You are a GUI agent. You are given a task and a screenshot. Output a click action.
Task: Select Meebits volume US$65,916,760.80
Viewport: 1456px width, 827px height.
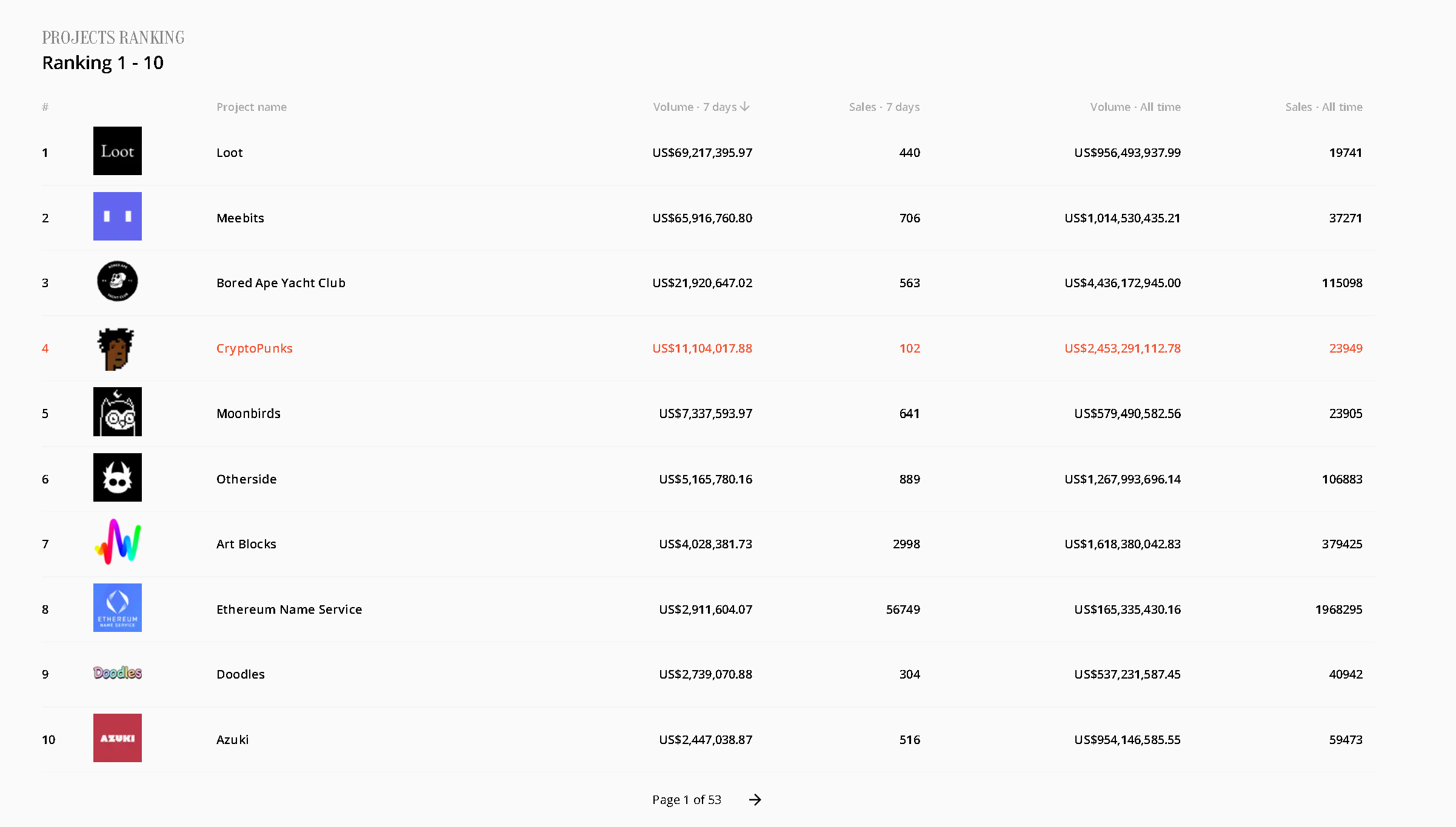703,218
